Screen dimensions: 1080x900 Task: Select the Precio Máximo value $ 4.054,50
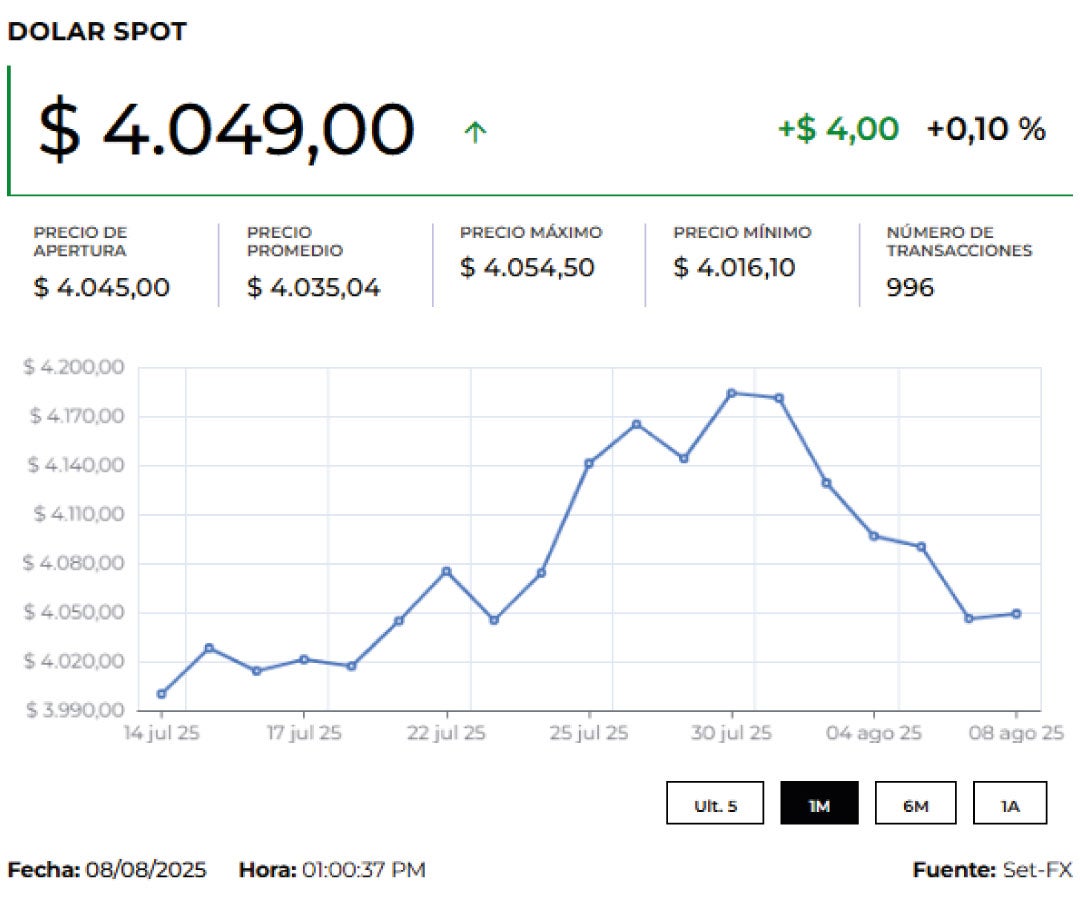coord(527,268)
